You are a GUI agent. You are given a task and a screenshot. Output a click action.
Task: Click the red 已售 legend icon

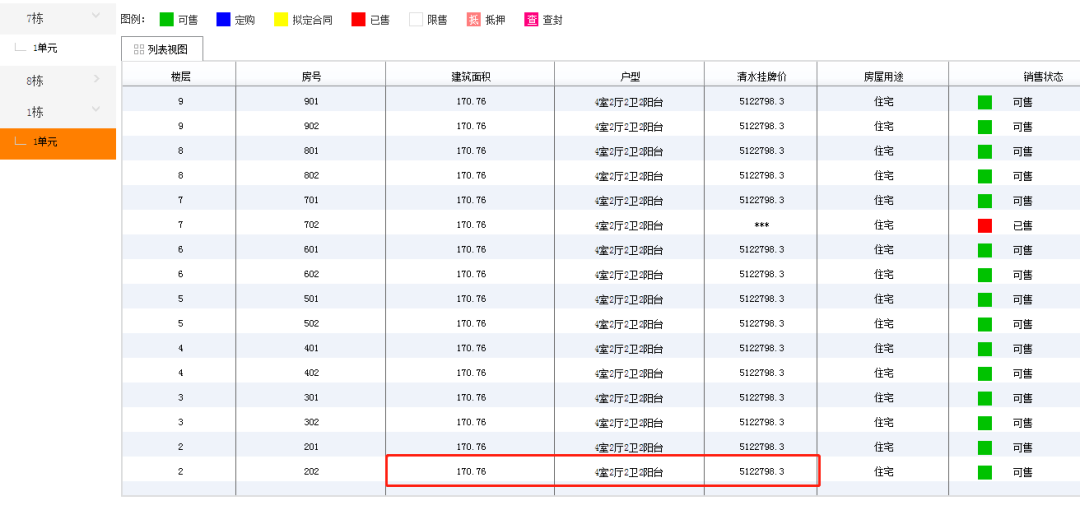pos(358,20)
